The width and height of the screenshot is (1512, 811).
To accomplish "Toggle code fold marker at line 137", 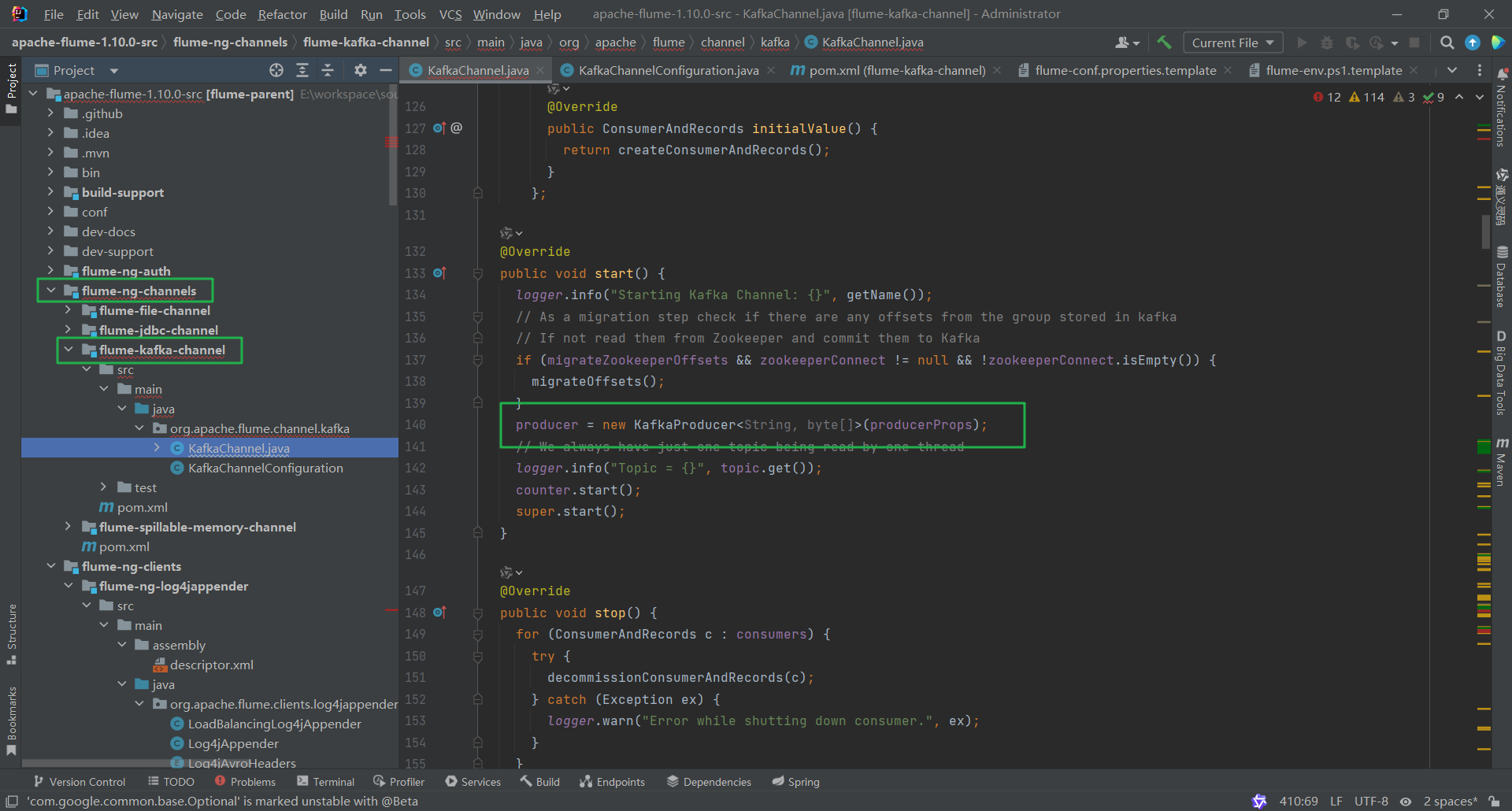I will click(477, 360).
